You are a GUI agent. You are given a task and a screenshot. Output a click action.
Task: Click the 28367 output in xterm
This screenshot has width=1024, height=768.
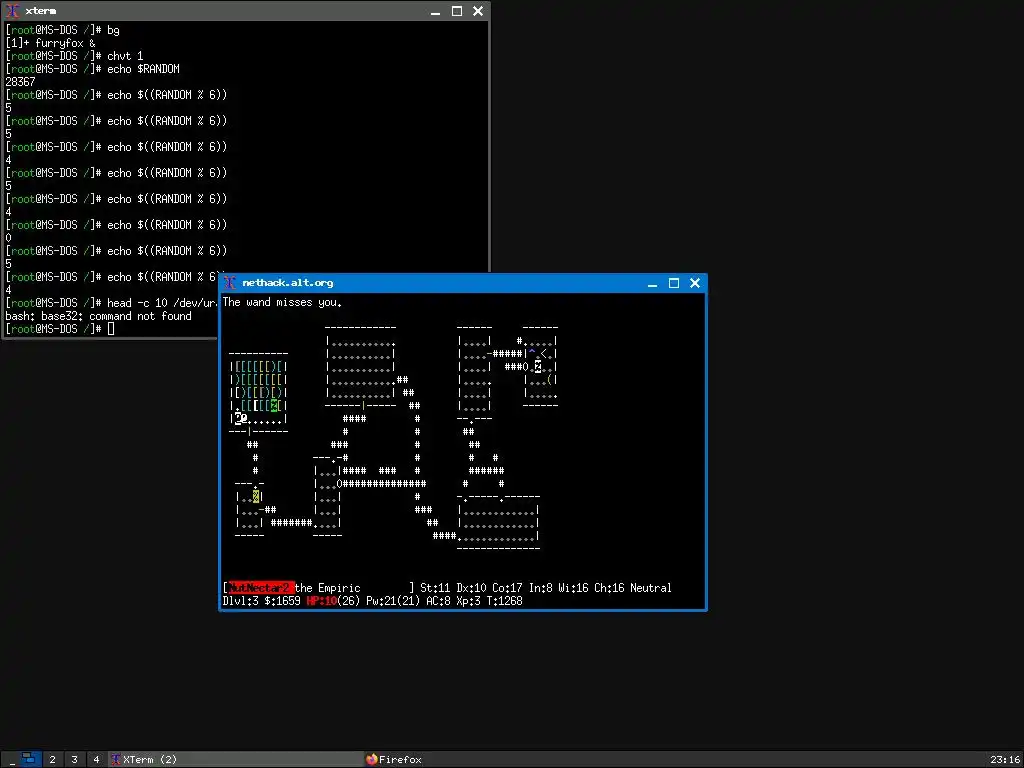point(20,82)
